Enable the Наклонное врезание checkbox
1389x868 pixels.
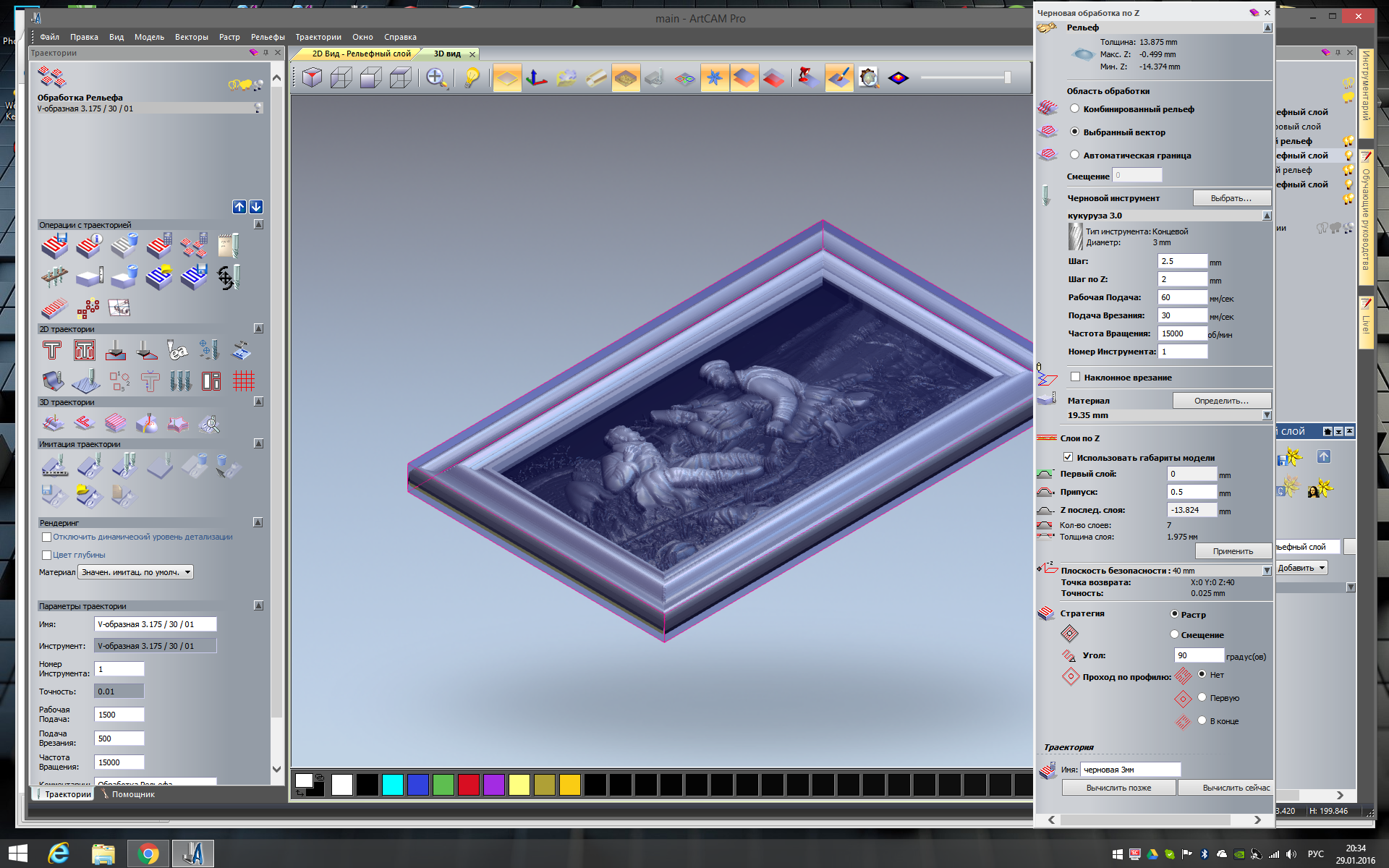(1076, 377)
